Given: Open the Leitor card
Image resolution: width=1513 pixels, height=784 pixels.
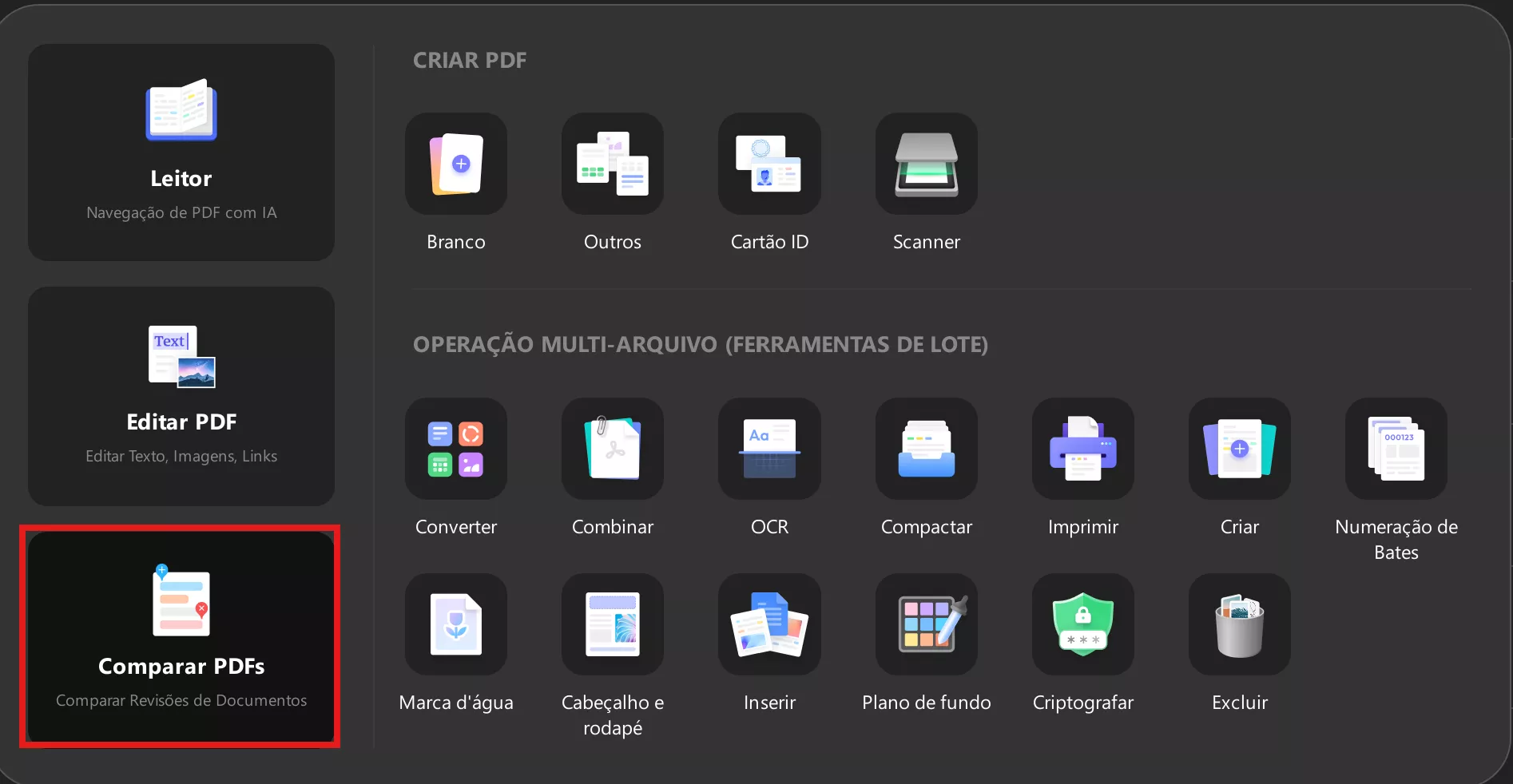Looking at the screenshot, I should pyautogui.click(x=181, y=152).
